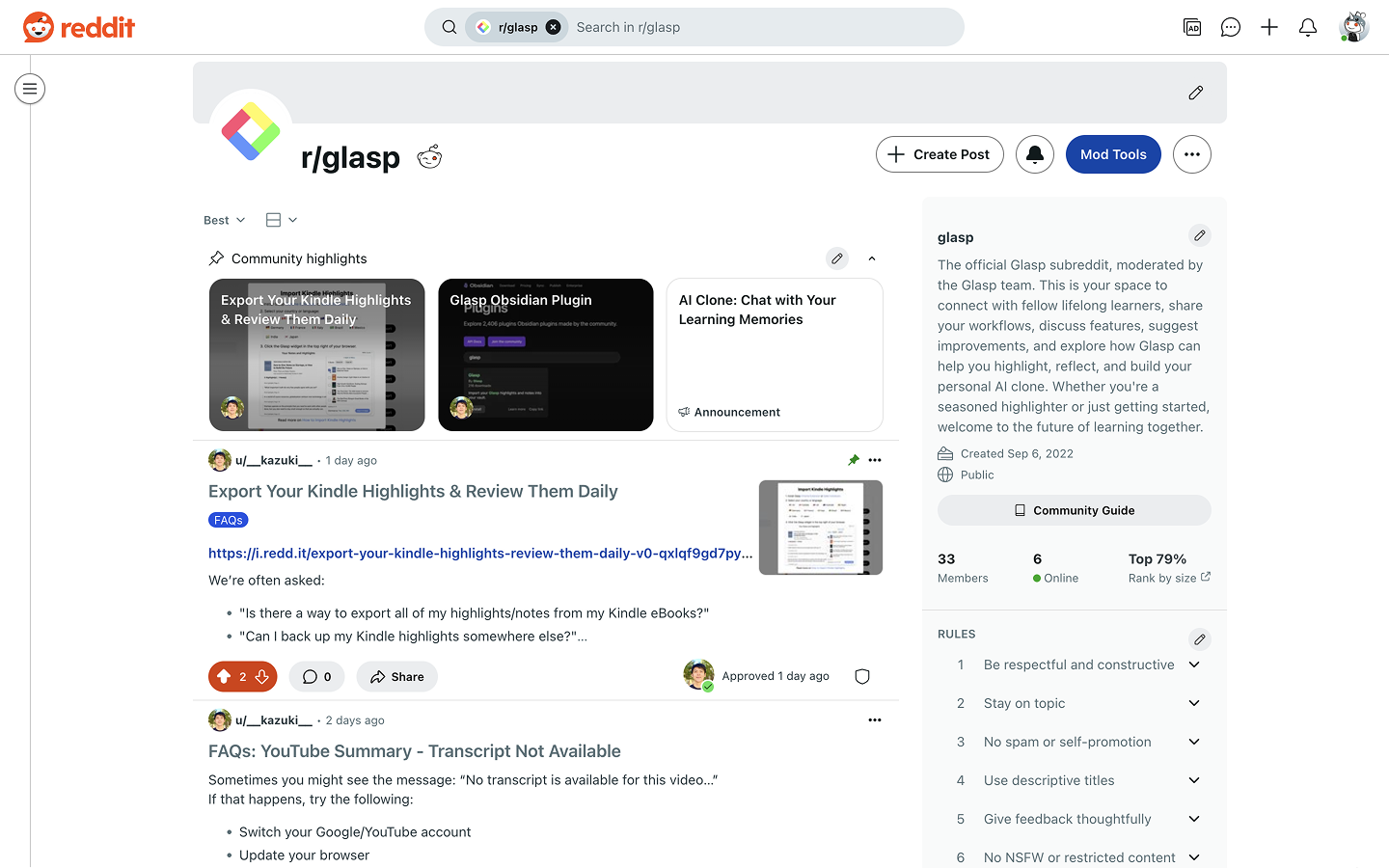Open the Kindle post image thumbnail
Viewport: 1389px width, 868px height.
tap(821, 528)
